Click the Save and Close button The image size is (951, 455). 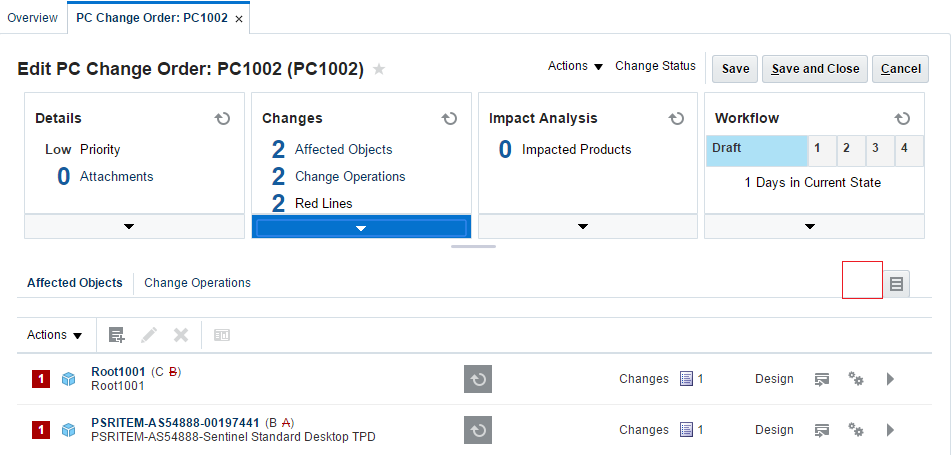pyautogui.click(x=815, y=69)
